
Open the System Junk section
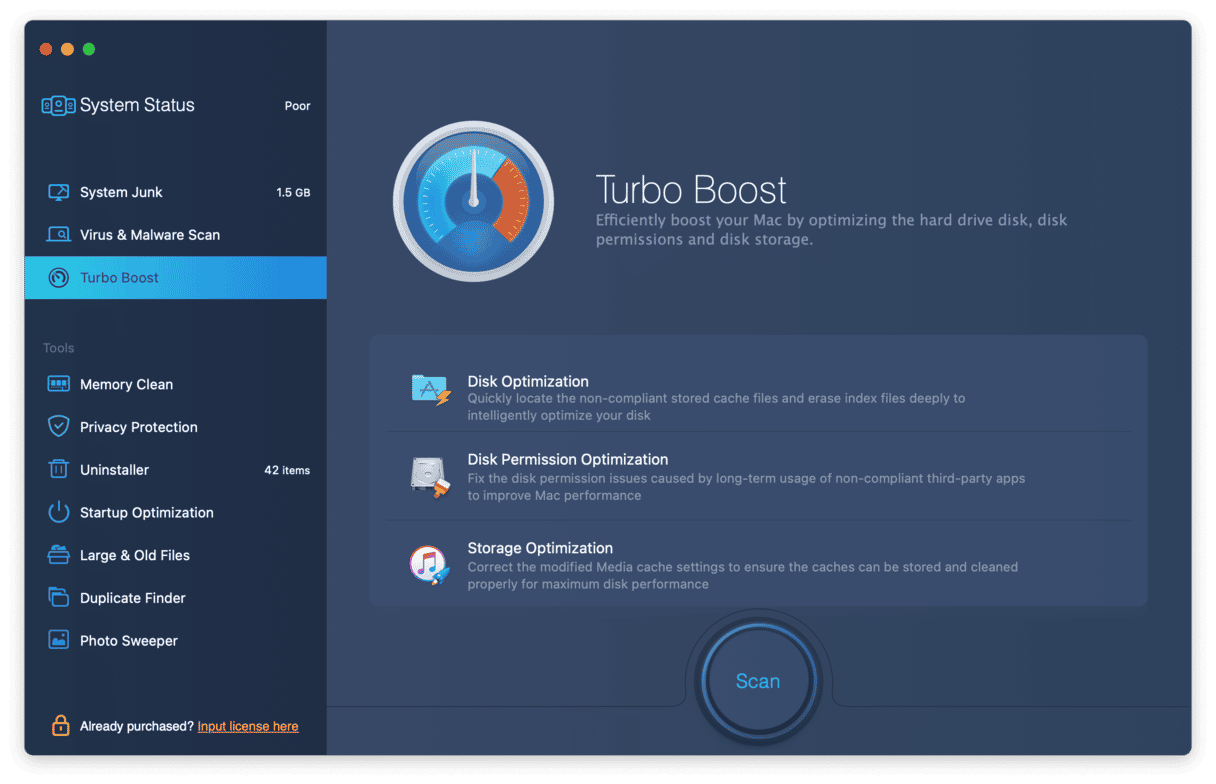[121, 192]
